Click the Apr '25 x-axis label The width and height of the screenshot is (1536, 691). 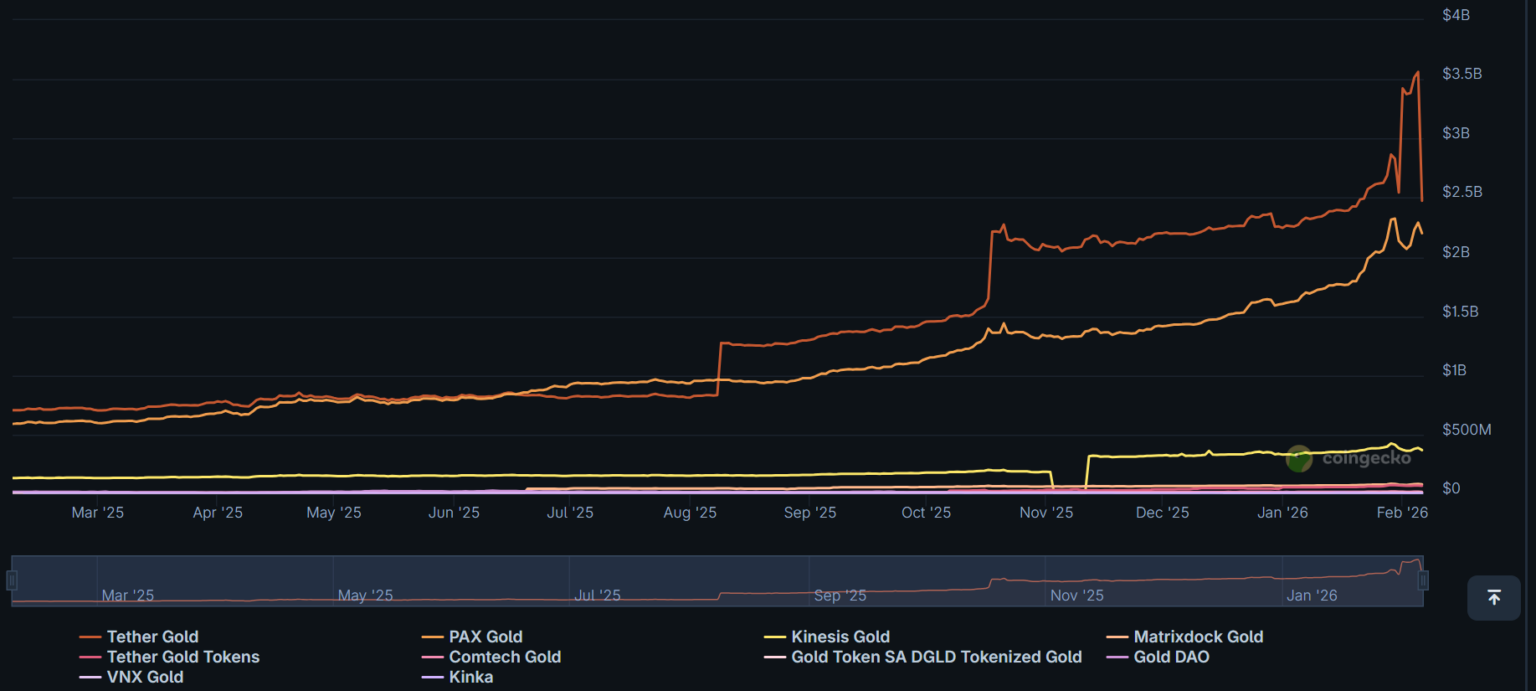217,512
